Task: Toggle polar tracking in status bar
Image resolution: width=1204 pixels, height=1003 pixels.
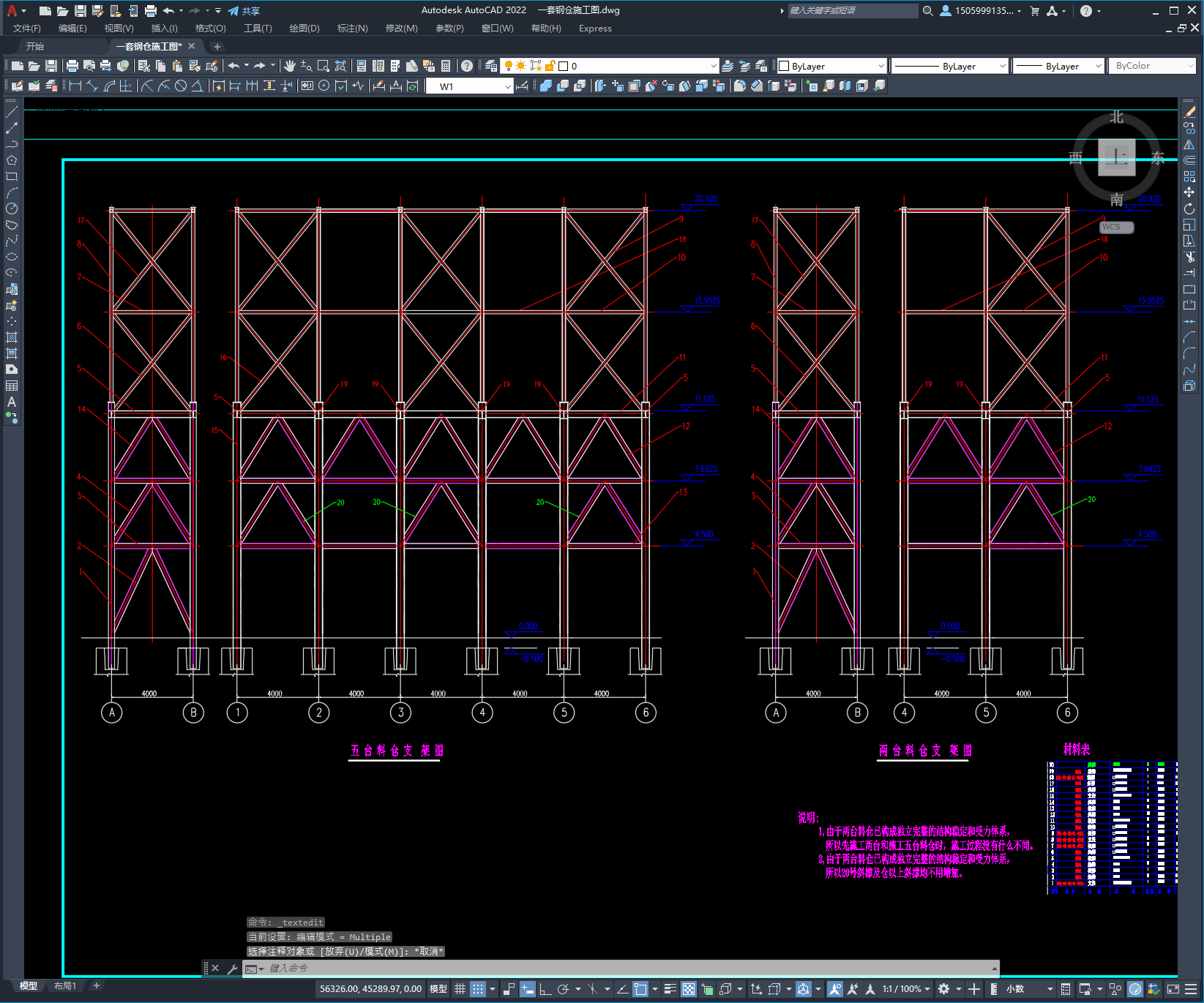Action: click(563, 989)
